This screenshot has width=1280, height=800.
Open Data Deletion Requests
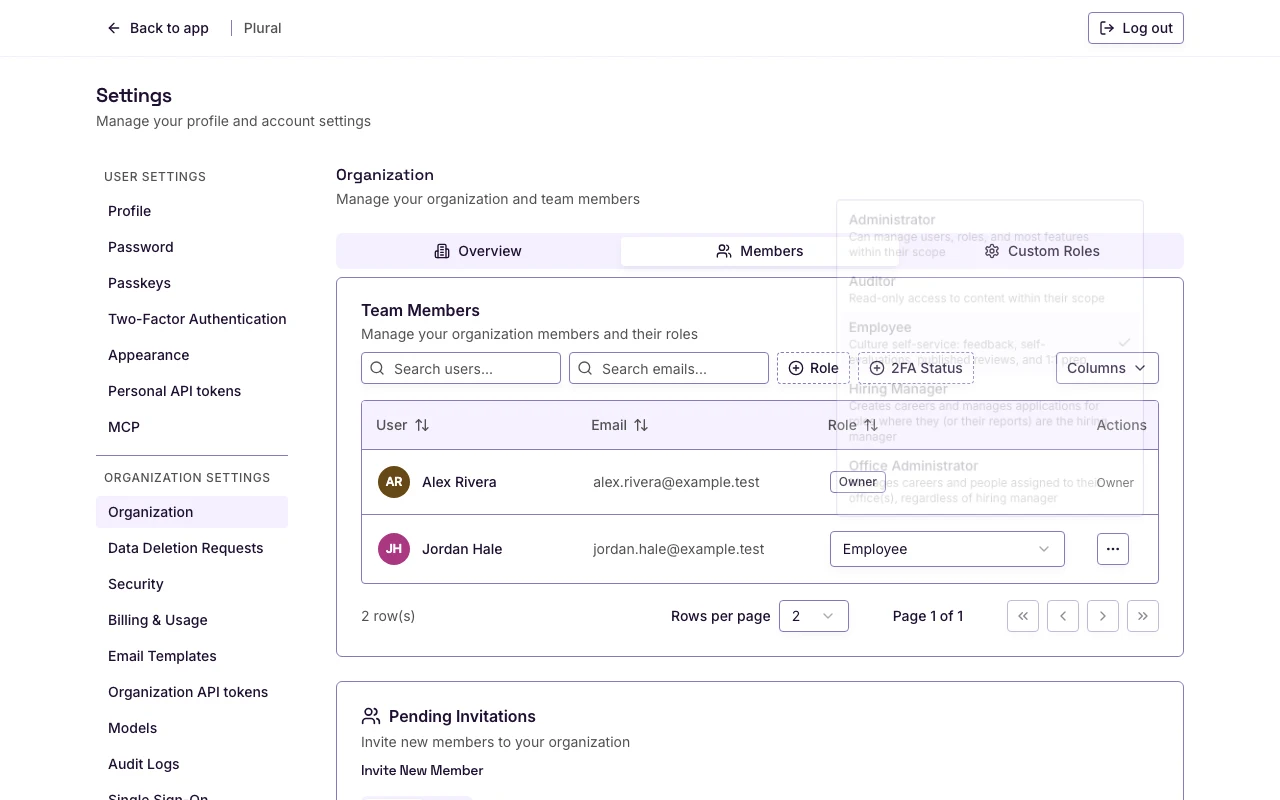click(x=192, y=548)
